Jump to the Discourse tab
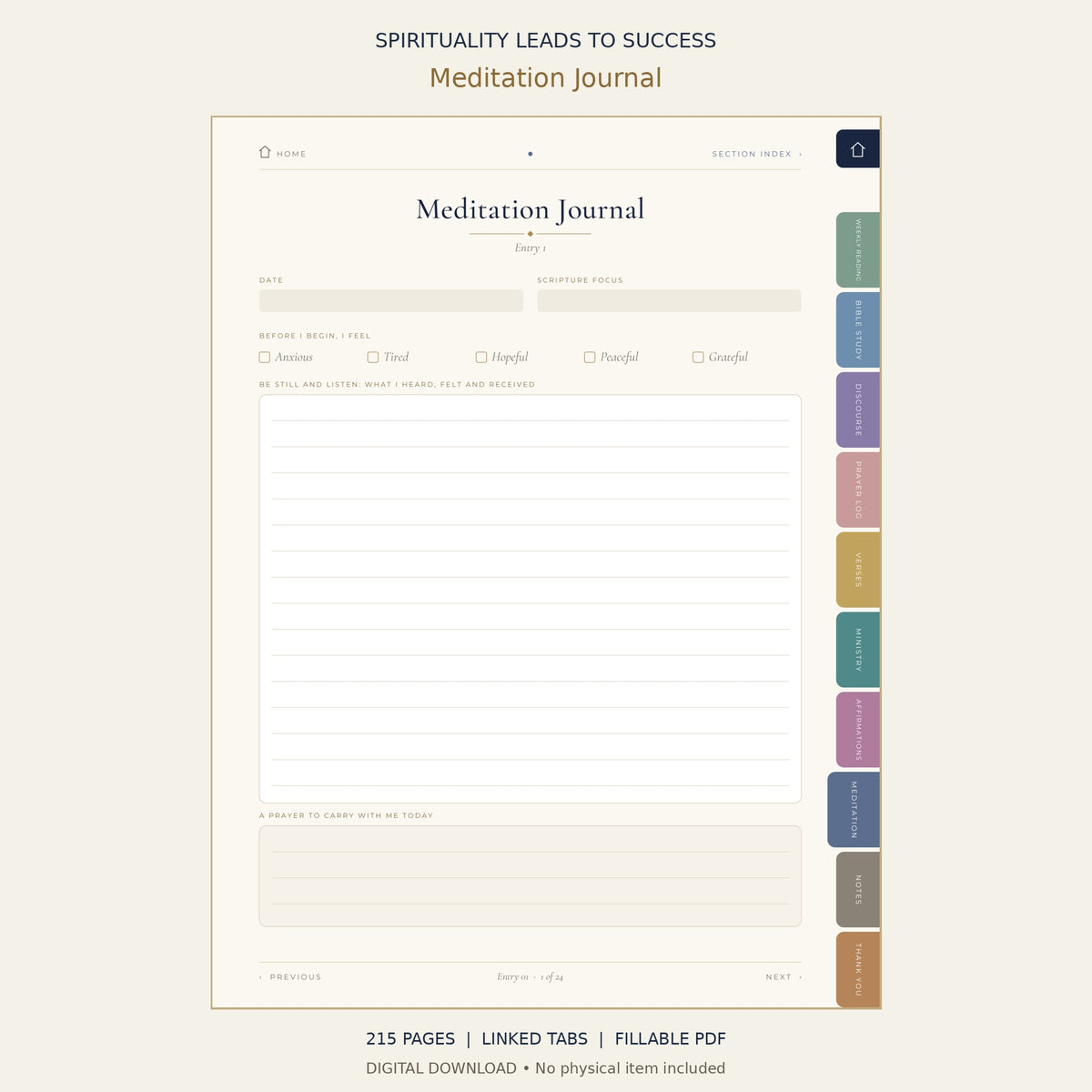 (x=858, y=409)
